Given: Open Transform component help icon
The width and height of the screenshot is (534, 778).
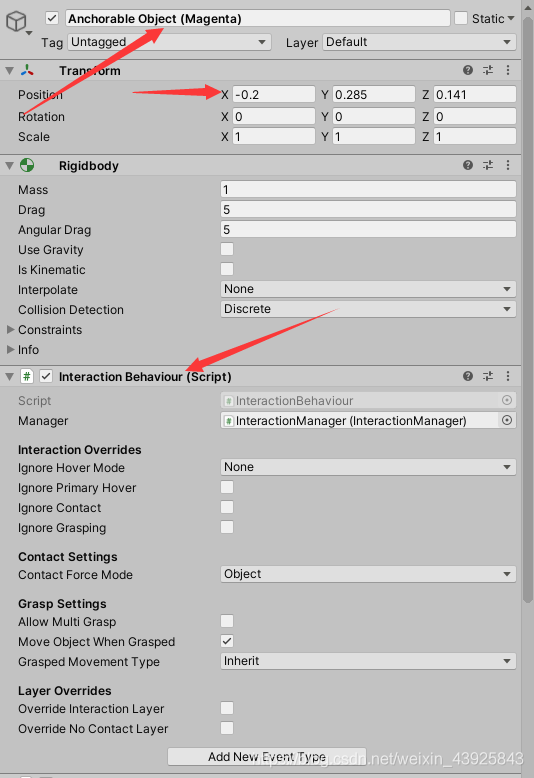Looking at the screenshot, I should pyautogui.click(x=467, y=70).
